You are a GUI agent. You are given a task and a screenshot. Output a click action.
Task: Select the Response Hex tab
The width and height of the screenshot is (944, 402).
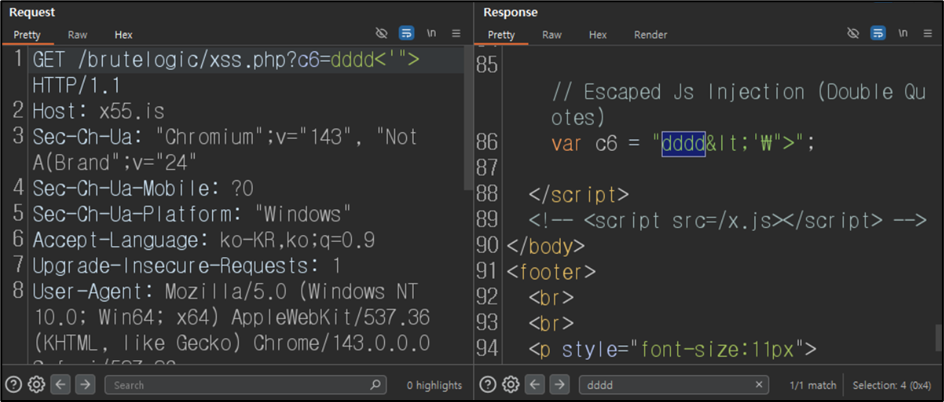[x=597, y=35]
